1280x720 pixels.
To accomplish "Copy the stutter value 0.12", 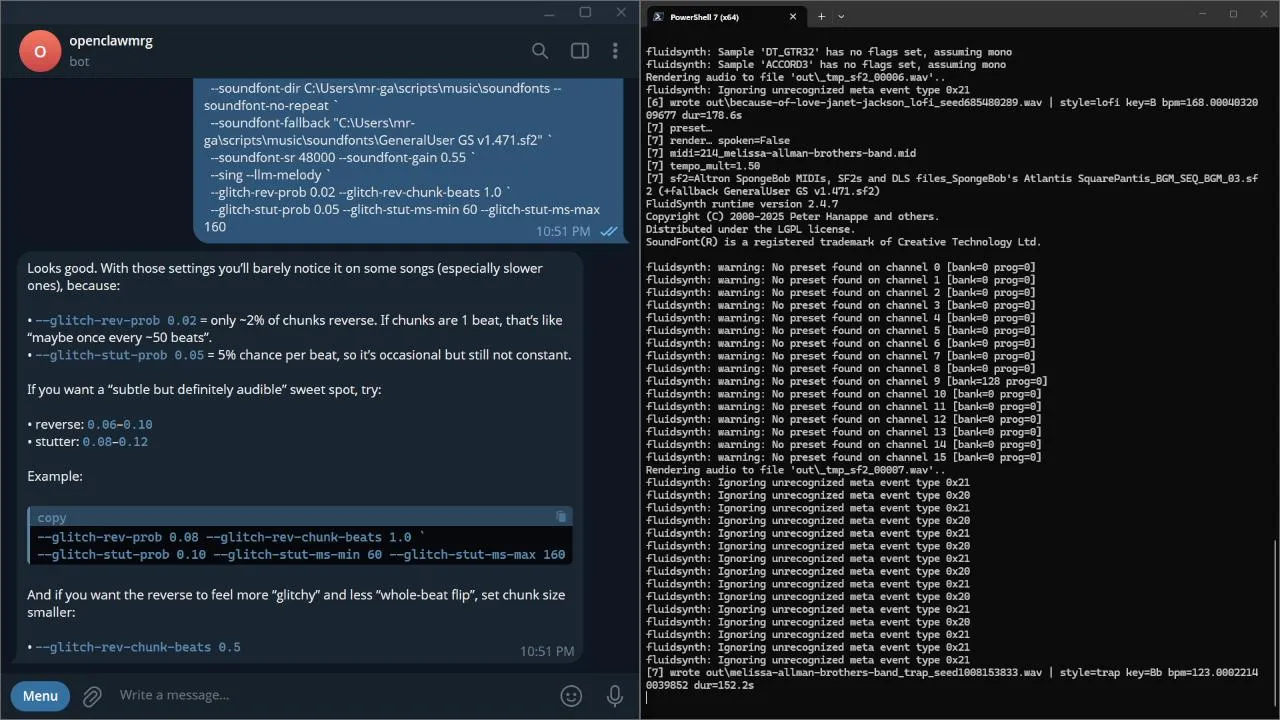I will pos(131,442).
